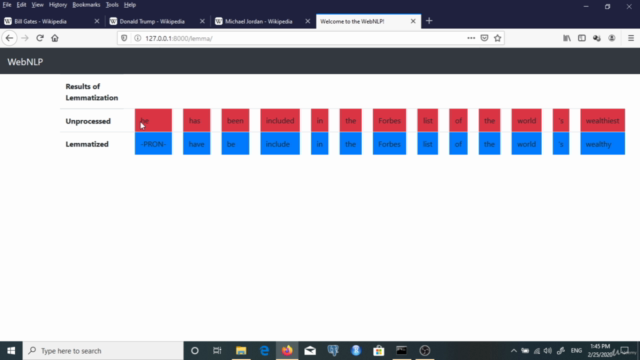Save page to Pocket icon
This screenshot has height=360, width=640.
(x=484, y=38)
